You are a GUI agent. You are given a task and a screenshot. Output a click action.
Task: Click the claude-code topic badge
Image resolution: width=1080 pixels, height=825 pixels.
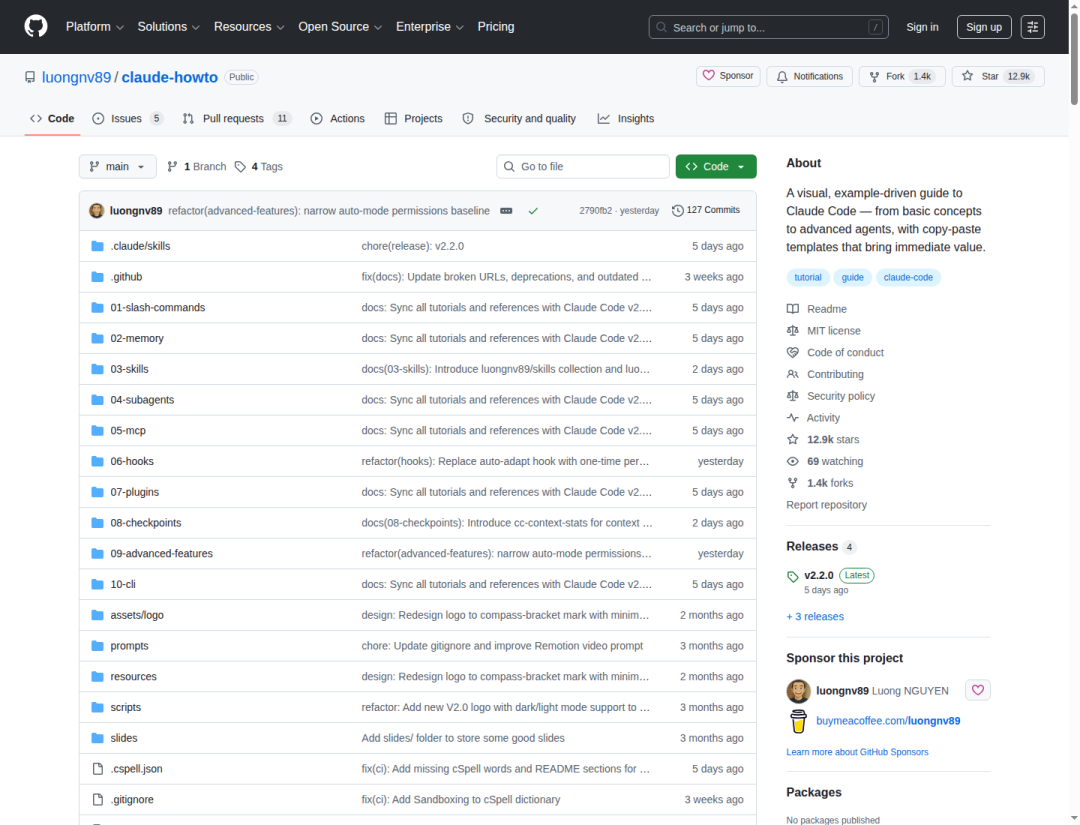[908, 277]
